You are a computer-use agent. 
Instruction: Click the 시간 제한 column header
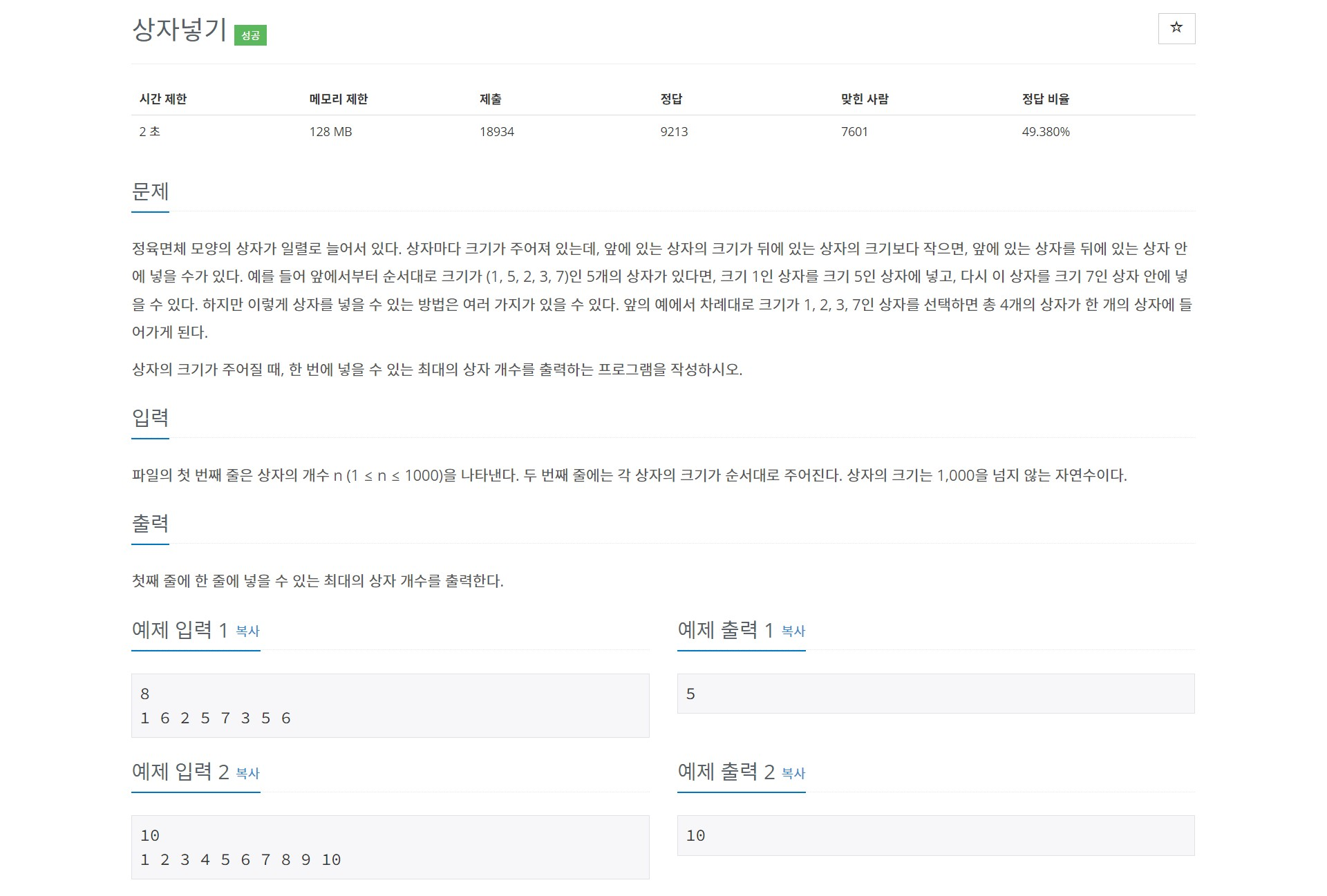[x=163, y=99]
